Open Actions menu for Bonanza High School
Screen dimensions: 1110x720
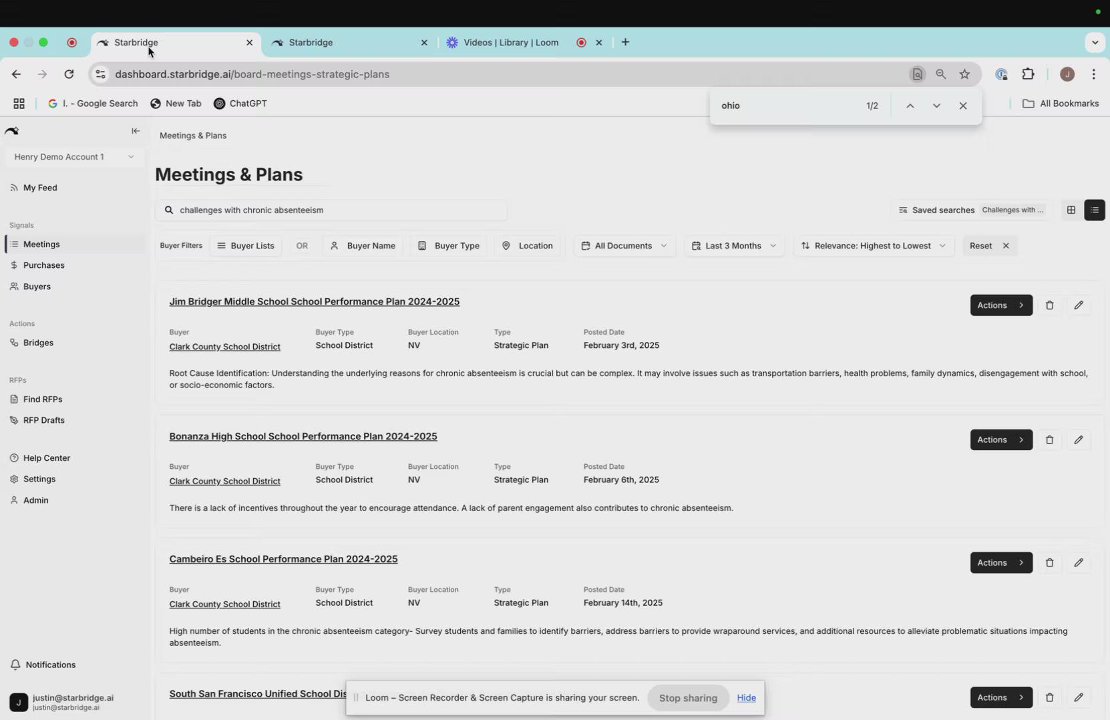1001,440
